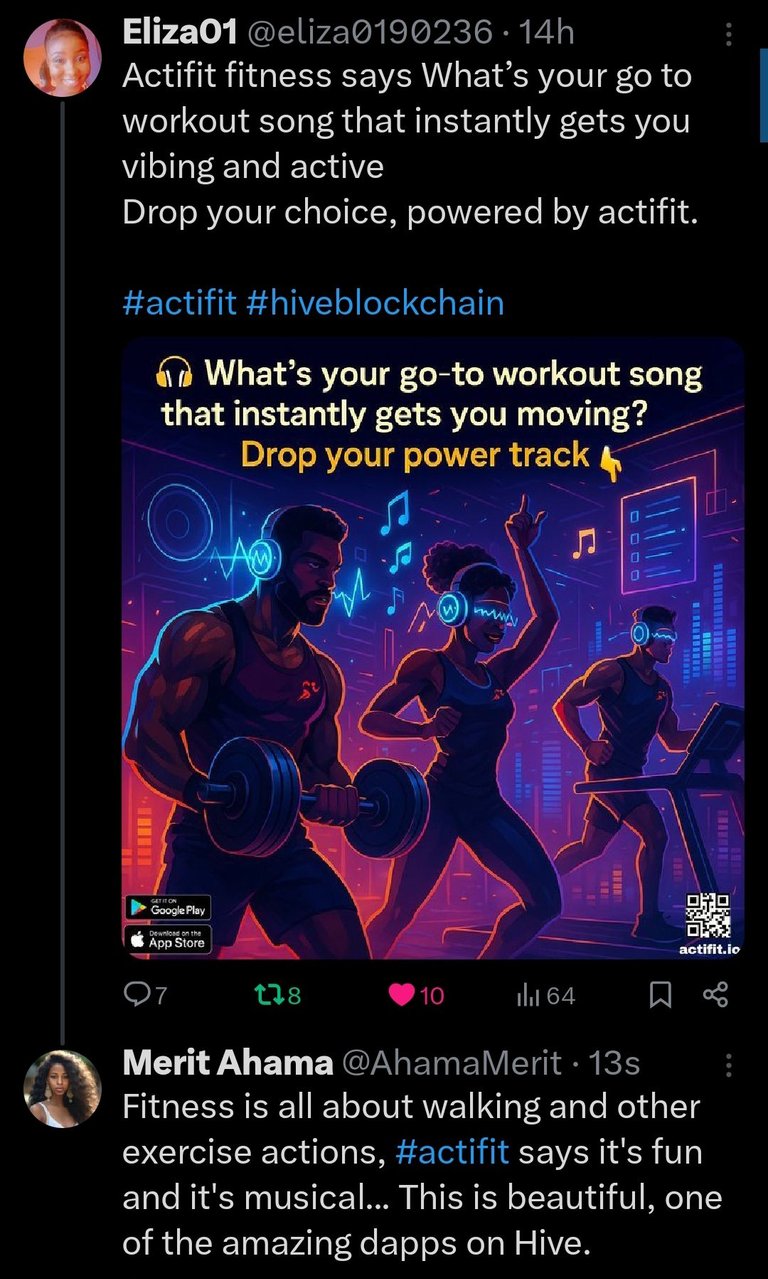Open more options on Merit Ahama's reply
The image size is (768, 1279).
pyautogui.click(x=728, y=1065)
